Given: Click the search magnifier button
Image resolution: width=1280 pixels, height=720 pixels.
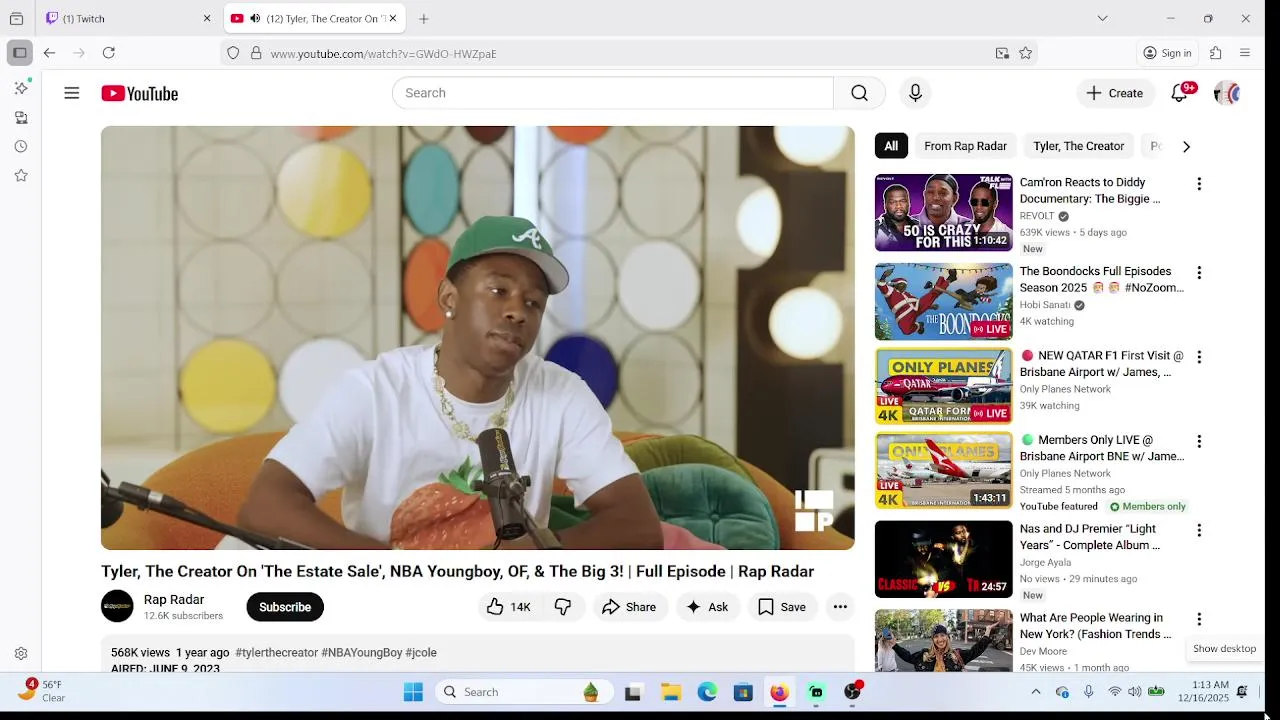Looking at the screenshot, I should coord(859,93).
